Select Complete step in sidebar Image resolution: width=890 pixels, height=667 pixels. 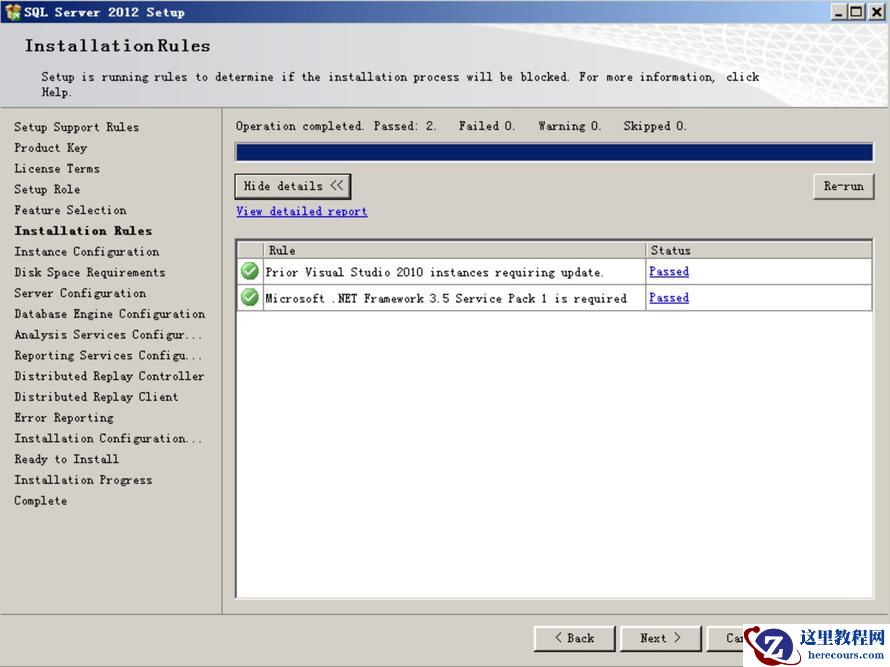(40, 501)
